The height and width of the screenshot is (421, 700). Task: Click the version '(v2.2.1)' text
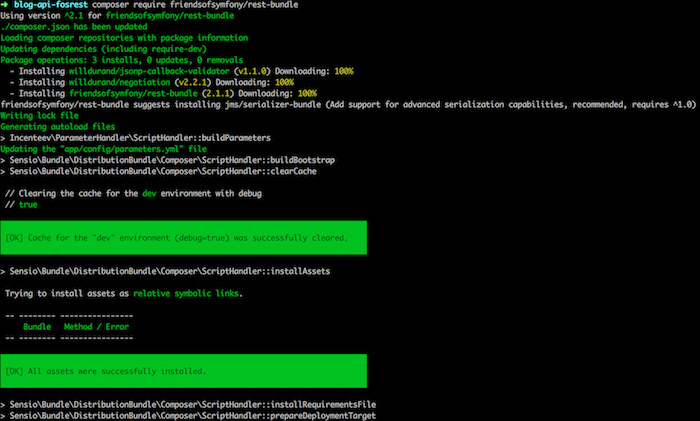(193, 83)
